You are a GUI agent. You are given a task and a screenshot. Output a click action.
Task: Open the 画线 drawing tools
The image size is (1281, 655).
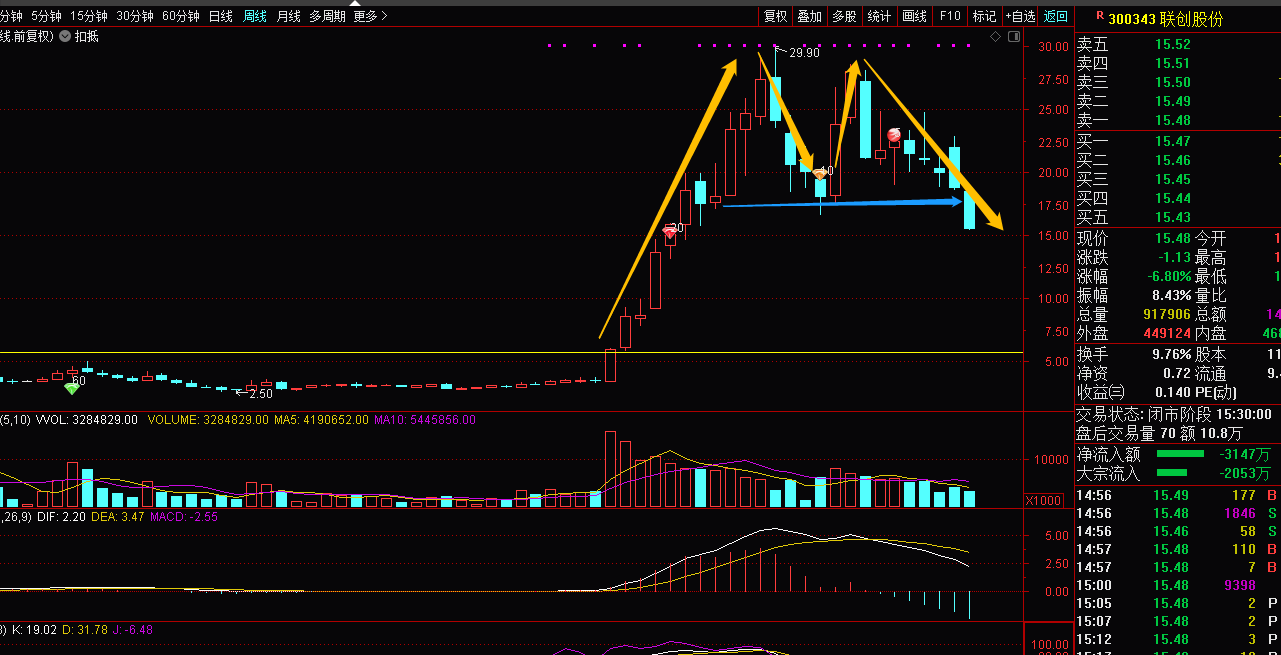tap(914, 16)
